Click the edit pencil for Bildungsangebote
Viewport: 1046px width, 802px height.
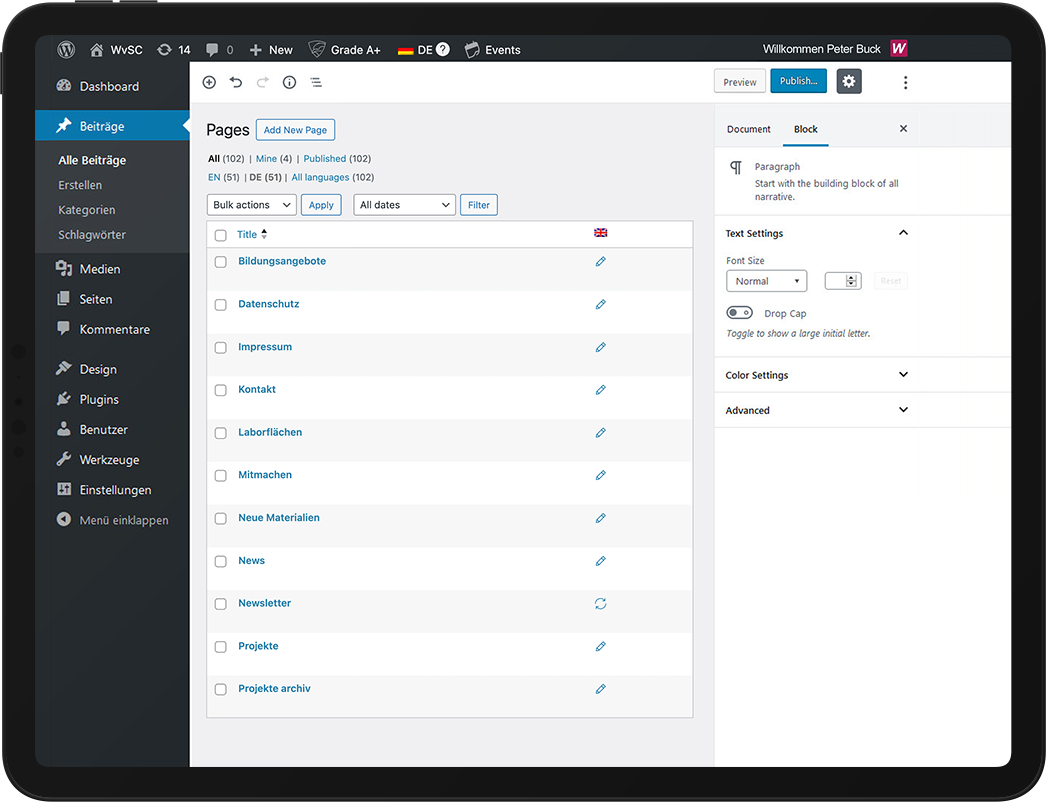tap(600, 262)
